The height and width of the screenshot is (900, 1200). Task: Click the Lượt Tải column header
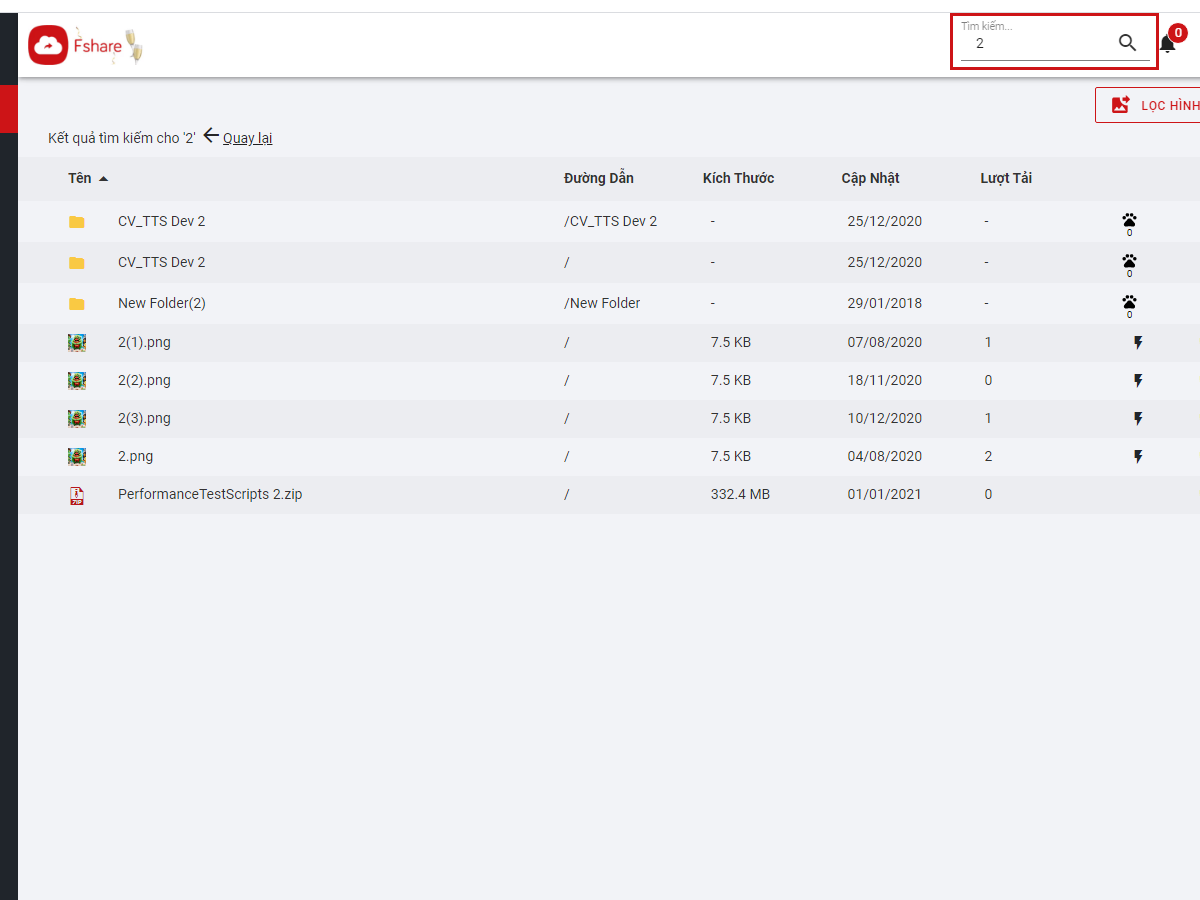[1005, 178]
